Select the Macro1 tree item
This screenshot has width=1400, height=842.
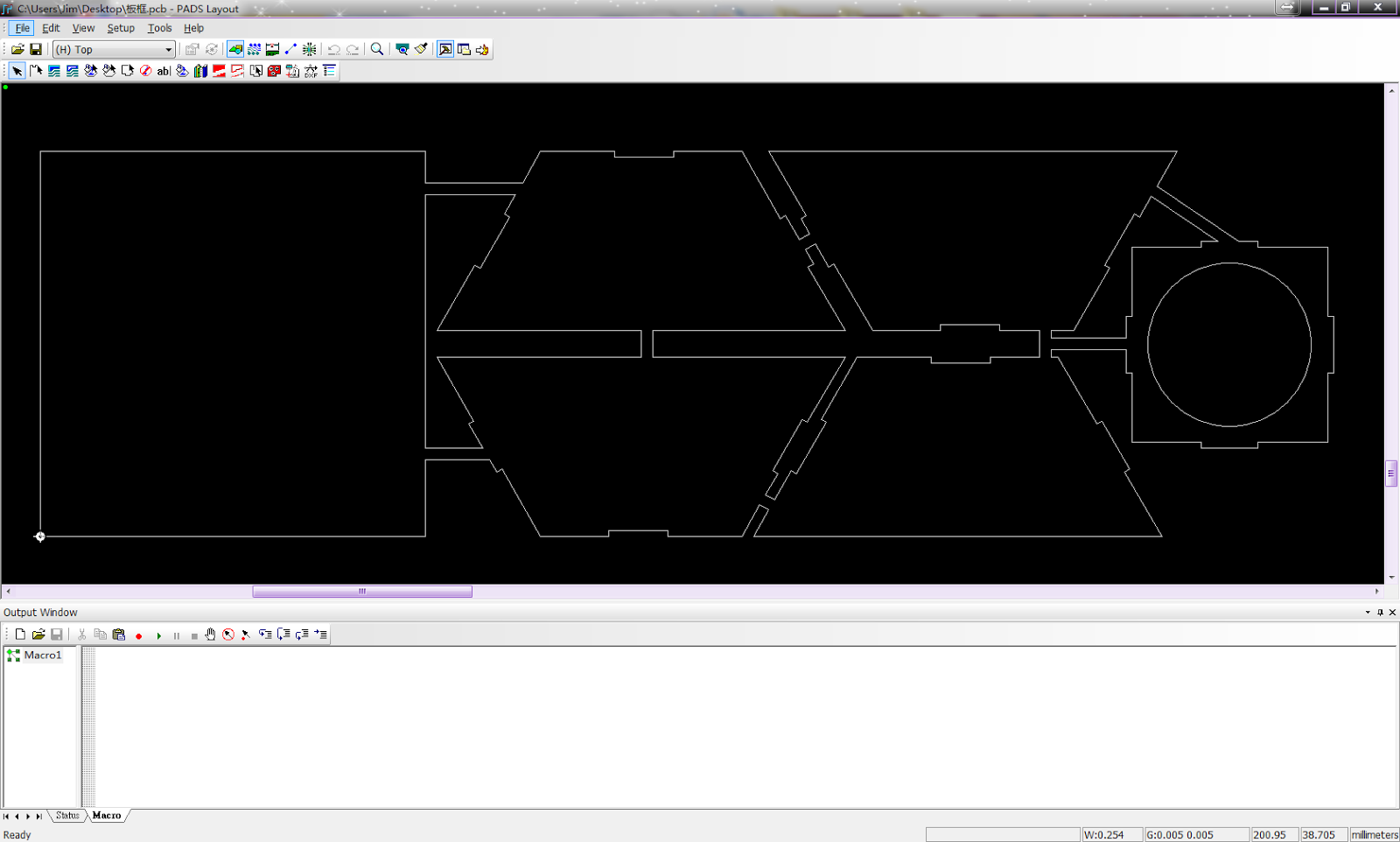click(x=42, y=656)
